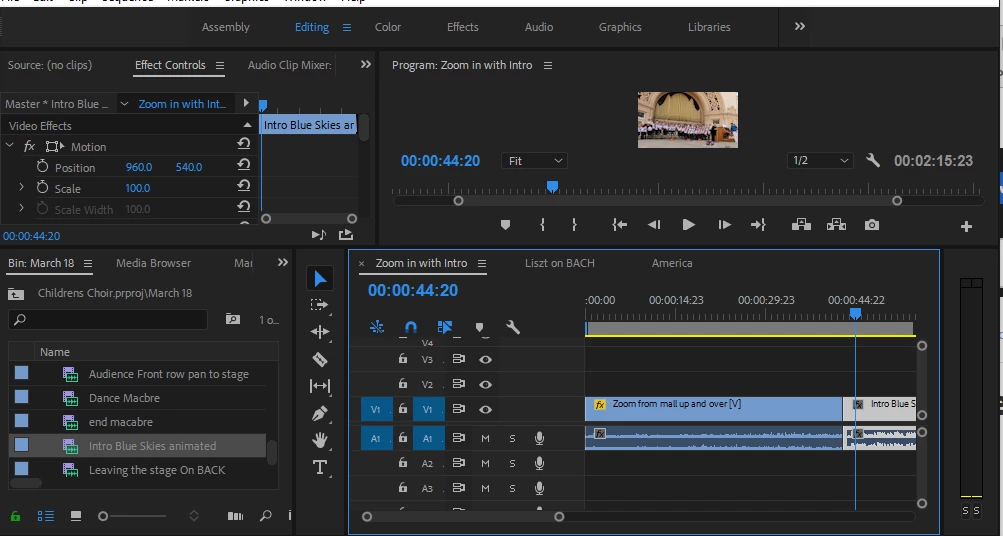Solo audio track A2

click(512, 463)
